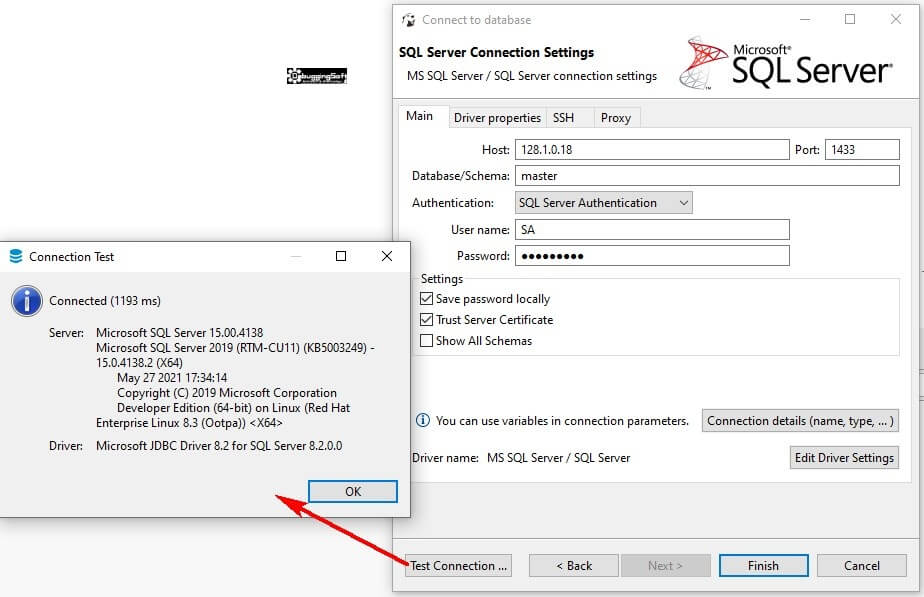Click 'MS SQL Server / SQL Server connection settings' subtitle

coord(532,76)
